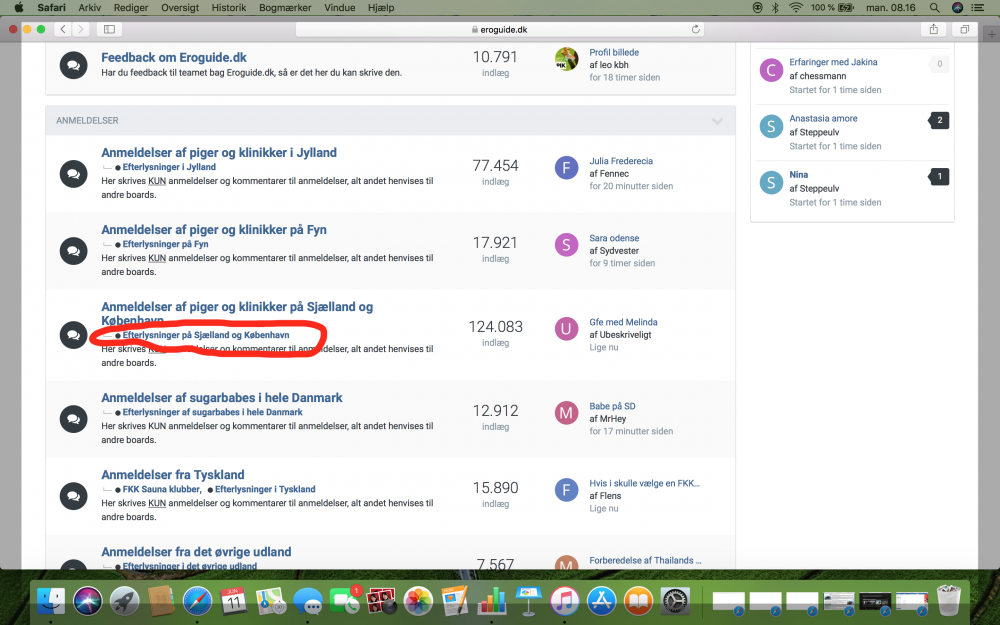This screenshot has height=625, width=1000.
Task: Open Launchpad from the Dock
Action: click(x=124, y=601)
